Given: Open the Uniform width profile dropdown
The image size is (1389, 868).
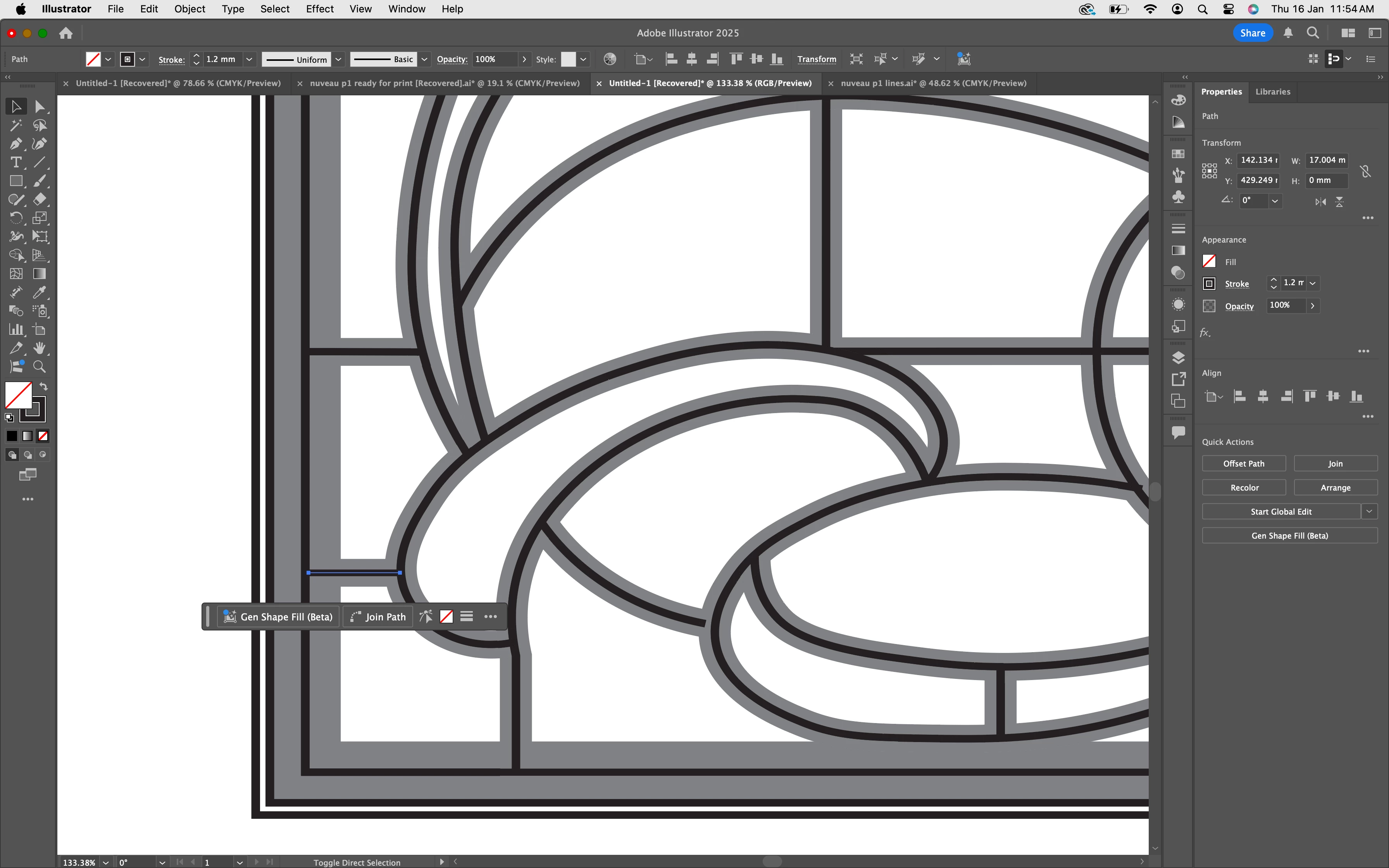Looking at the screenshot, I should pos(339,59).
